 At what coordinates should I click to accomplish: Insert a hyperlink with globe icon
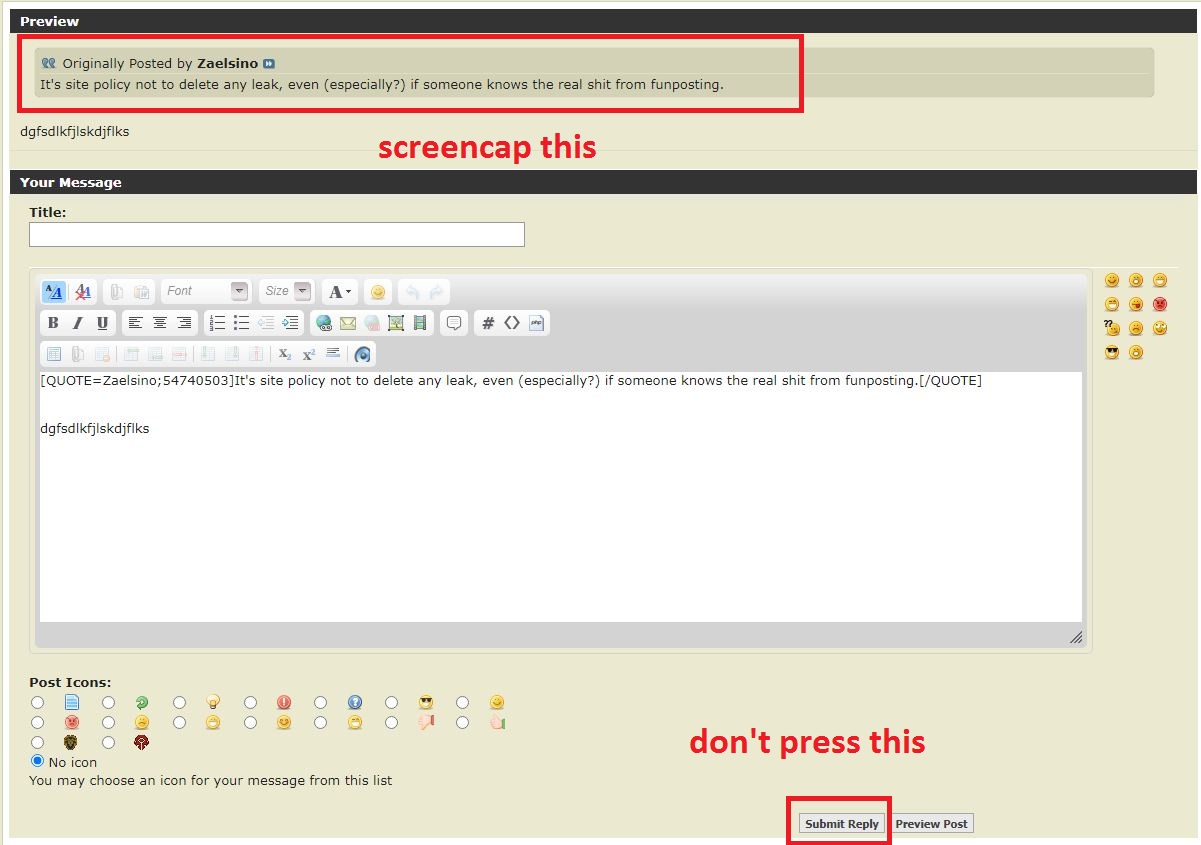(323, 323)
